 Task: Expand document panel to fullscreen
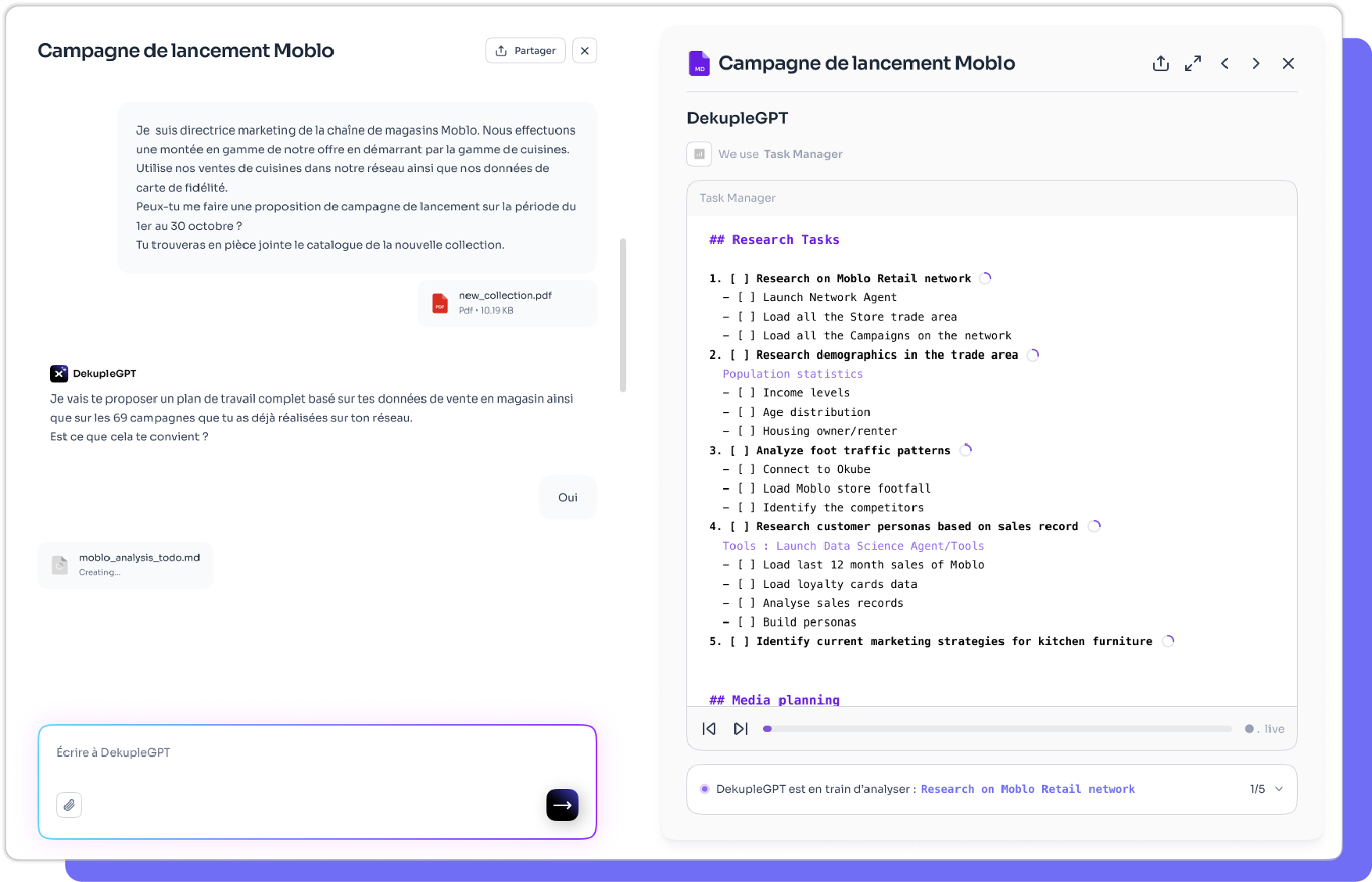[1193, 63]
